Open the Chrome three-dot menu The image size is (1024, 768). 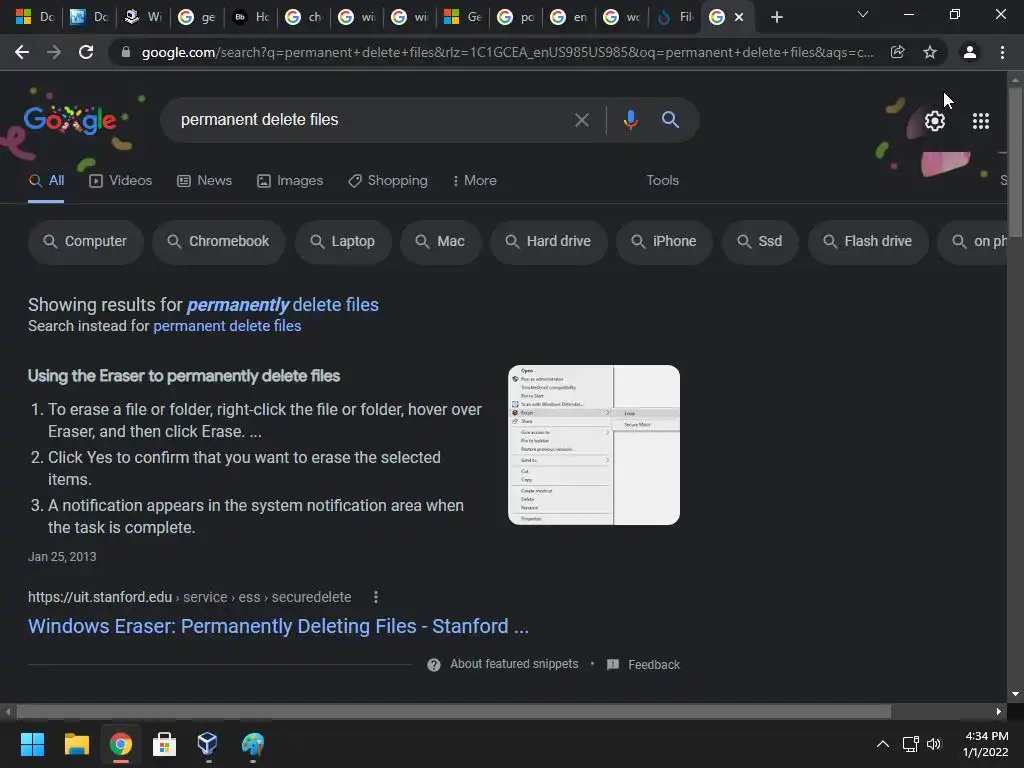click(1002, 52)
